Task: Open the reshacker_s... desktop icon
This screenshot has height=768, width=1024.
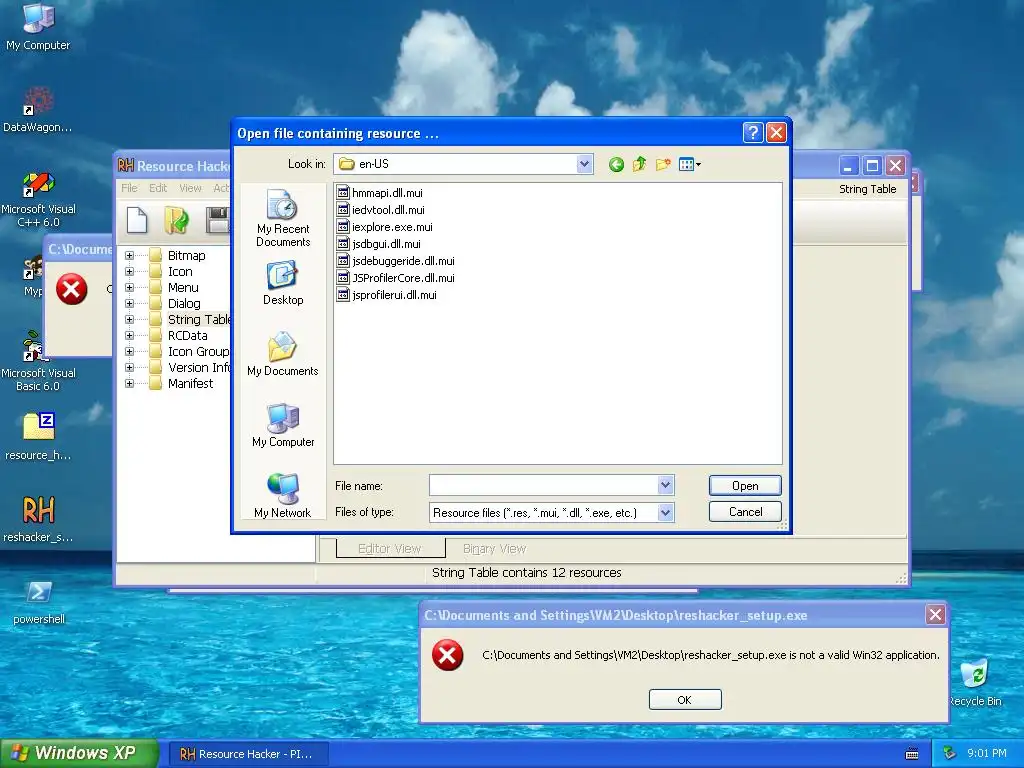Action: pos(38,519)
